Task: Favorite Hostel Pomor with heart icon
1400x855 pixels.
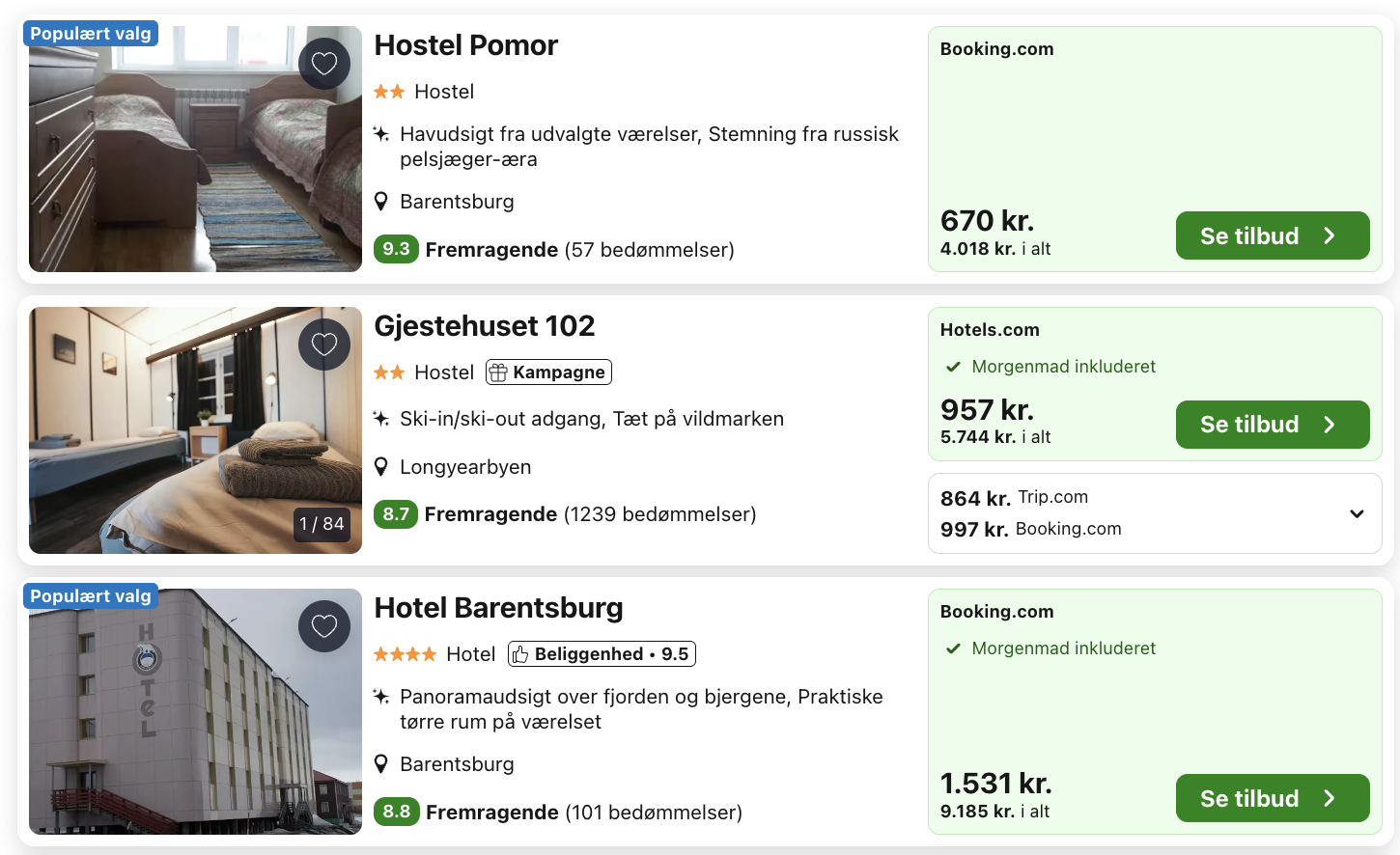Action: pyautogui.click(x=324, y=64)
